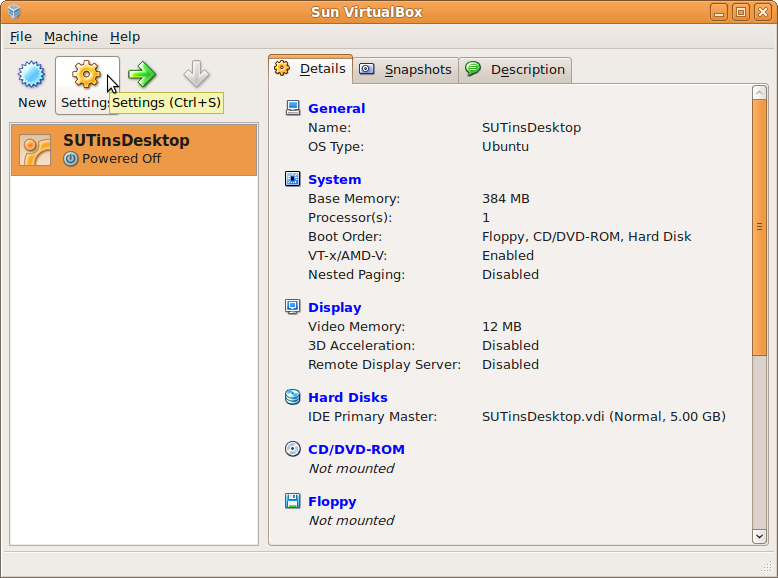Switch to the Snapshots tab

[406, 69]
